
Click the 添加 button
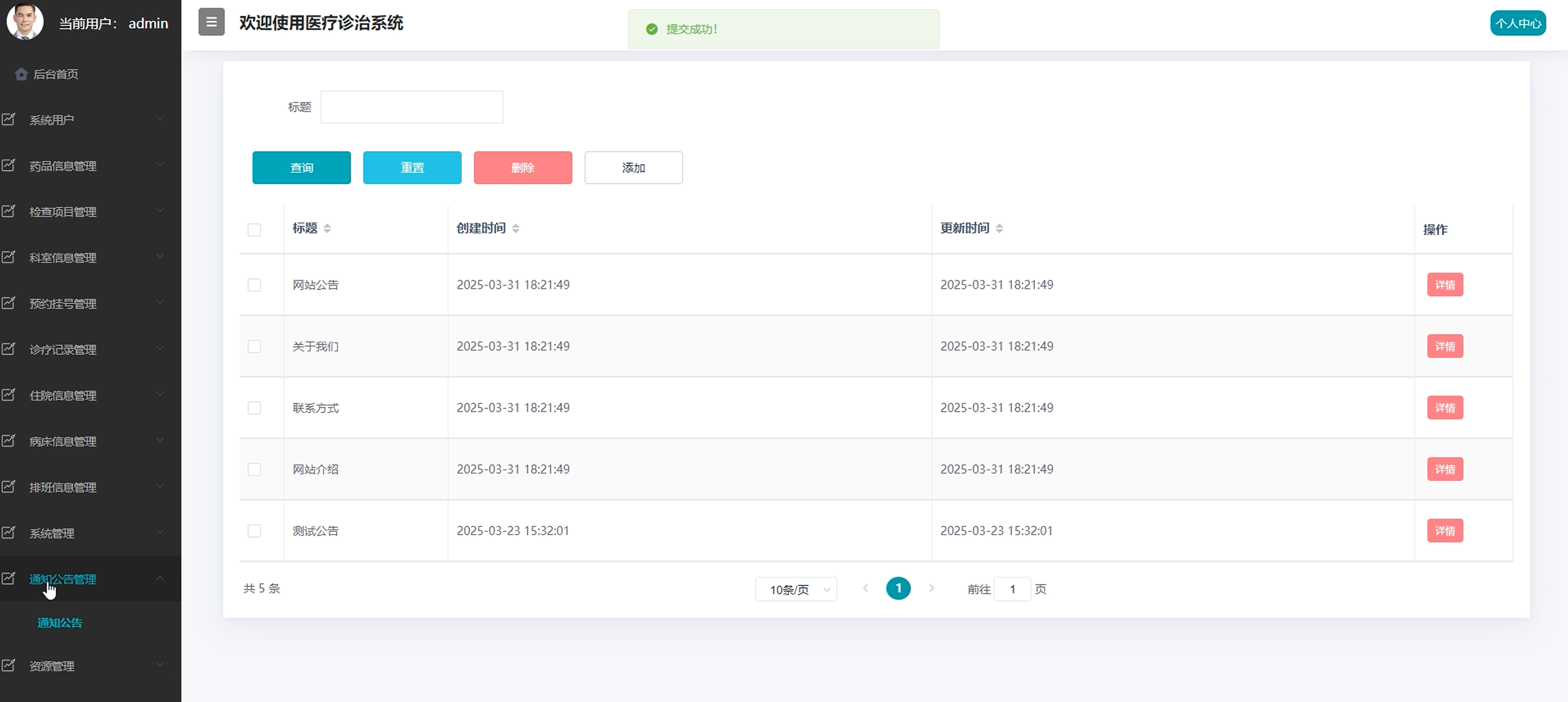pos(633,167)
